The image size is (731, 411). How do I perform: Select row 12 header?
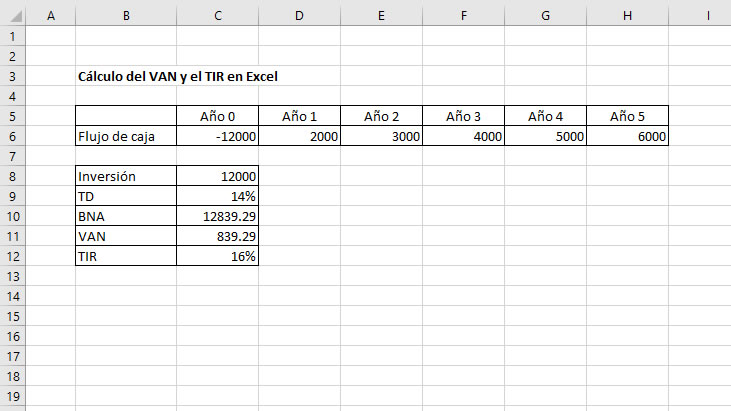(x=12, y=256)
